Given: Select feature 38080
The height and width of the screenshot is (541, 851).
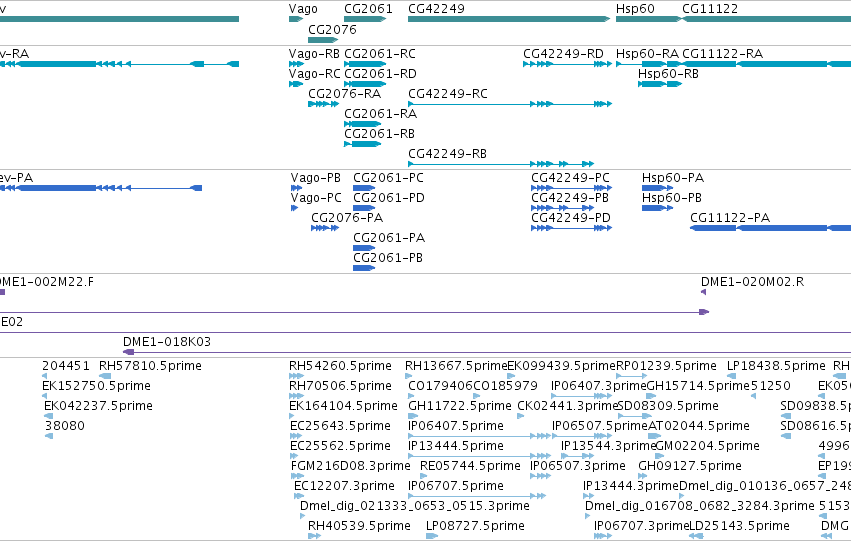Looking at the screenshot, I should 65,426.
